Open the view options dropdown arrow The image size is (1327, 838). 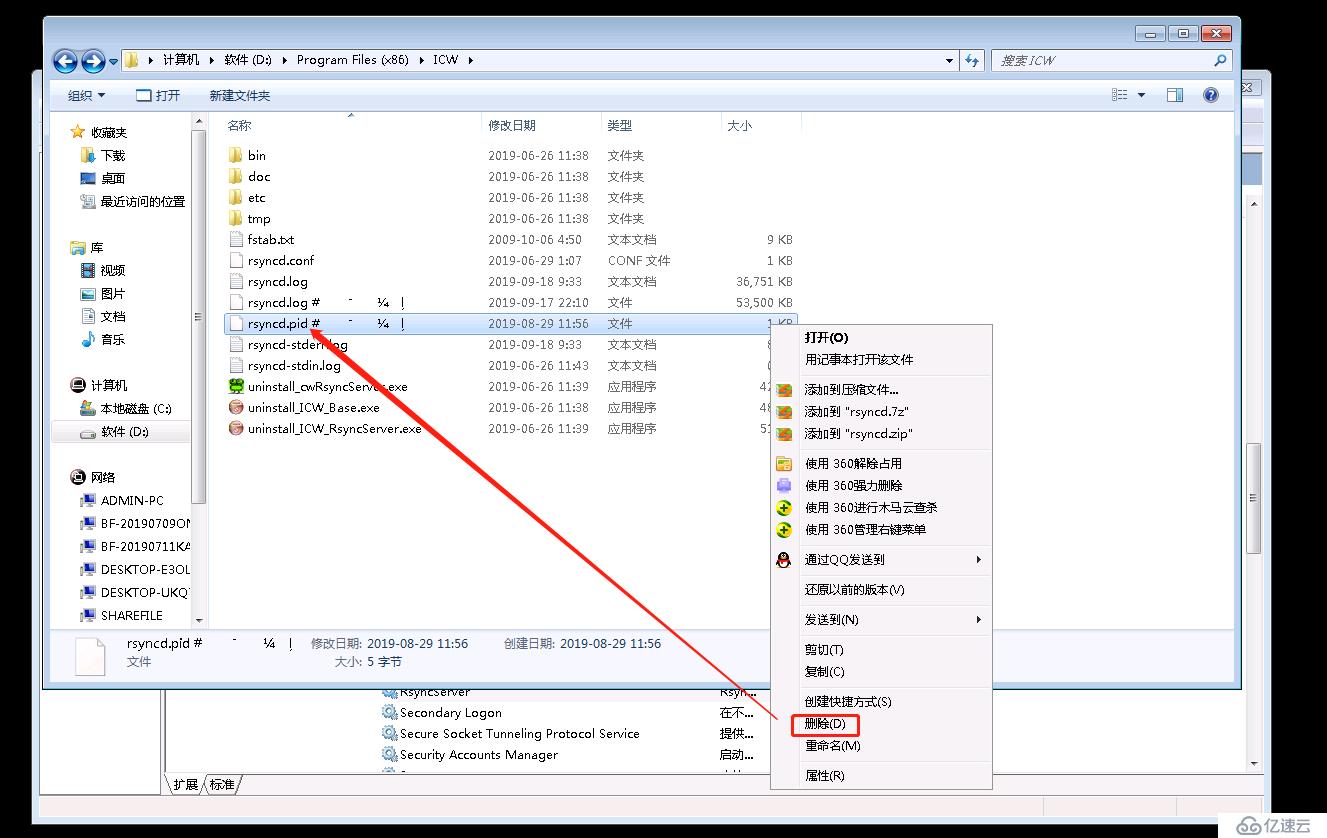click(1142, 95)
